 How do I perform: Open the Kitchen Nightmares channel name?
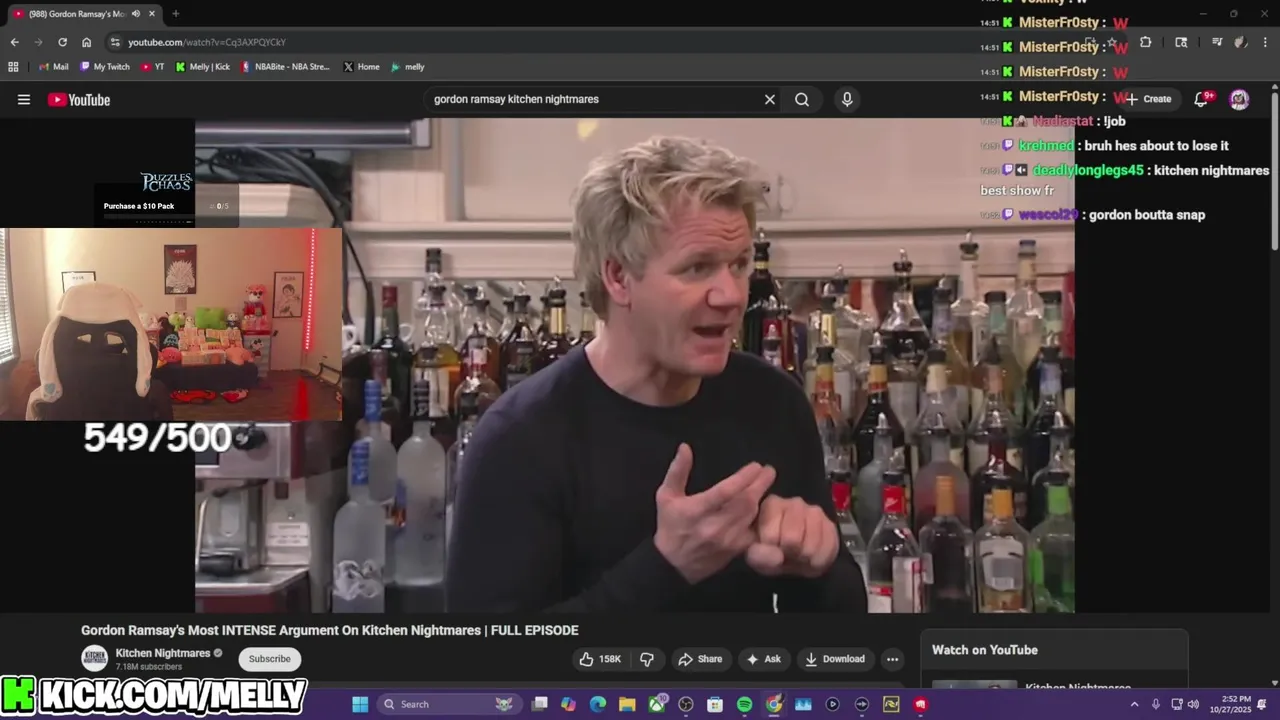point(163,653)
